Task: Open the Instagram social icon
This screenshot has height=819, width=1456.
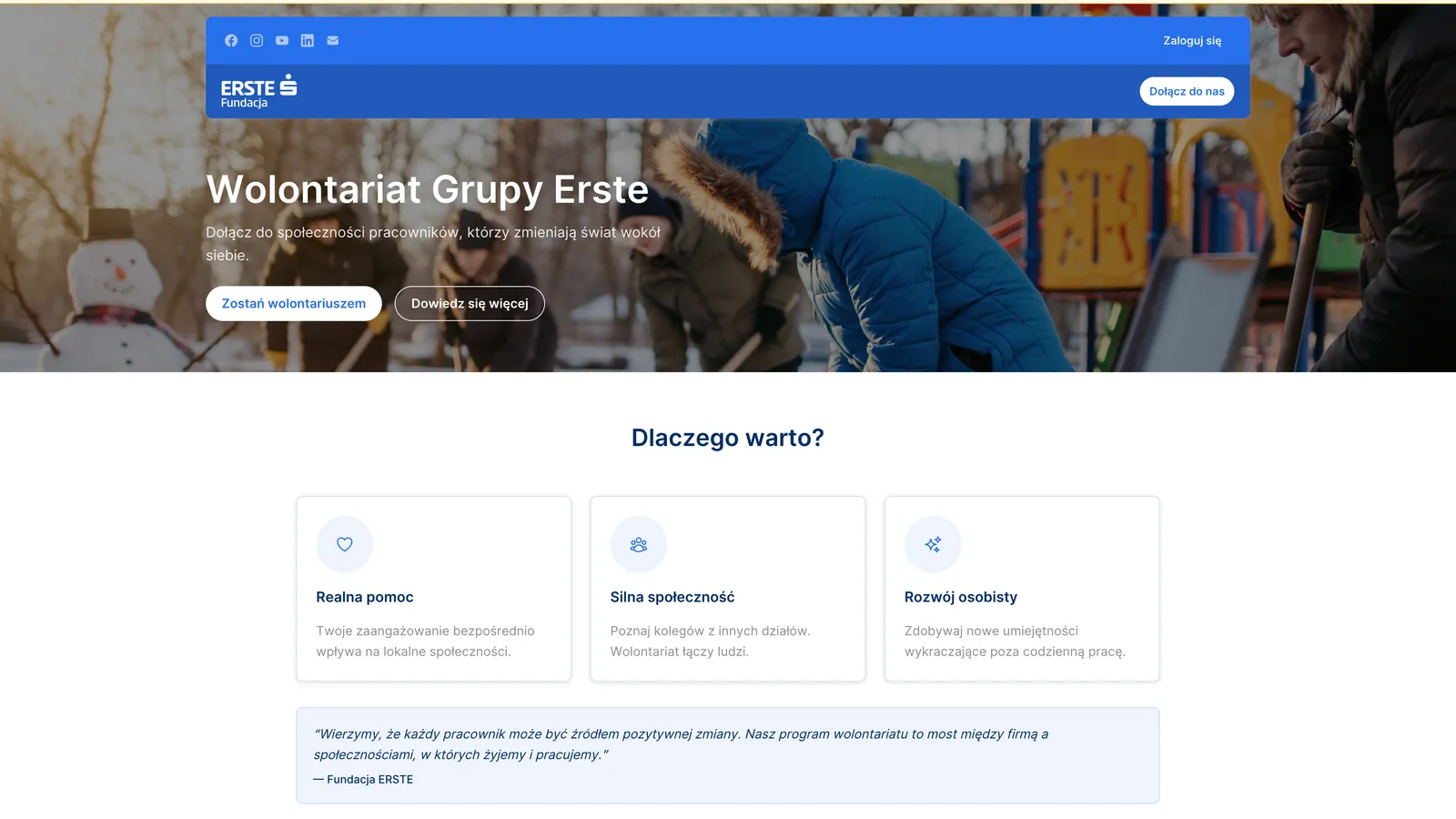Action: click(257, 41)
